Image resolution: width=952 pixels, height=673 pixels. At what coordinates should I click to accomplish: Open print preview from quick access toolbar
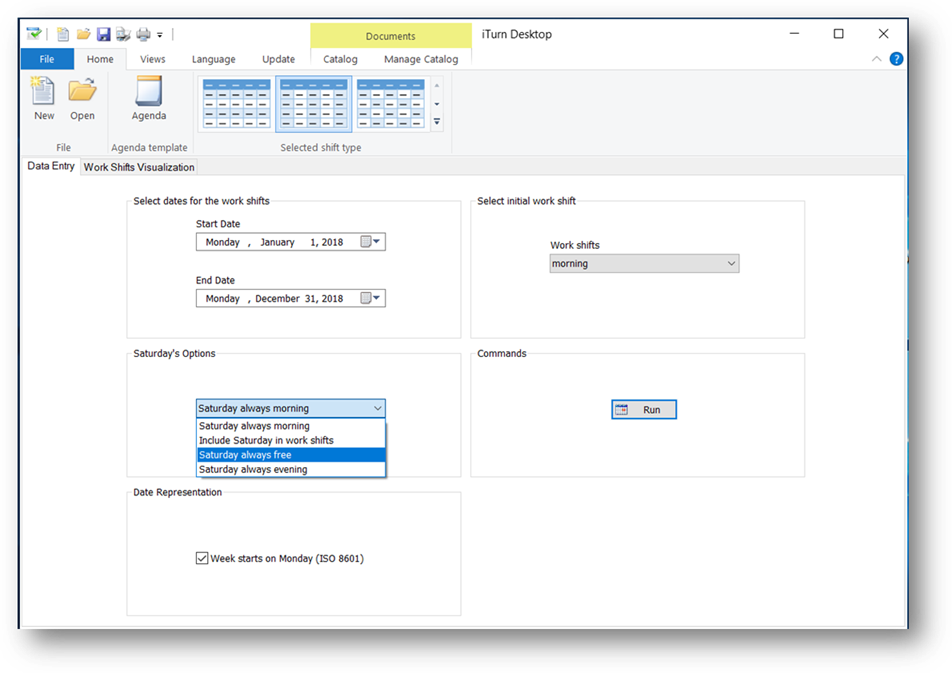click(123, 34)
